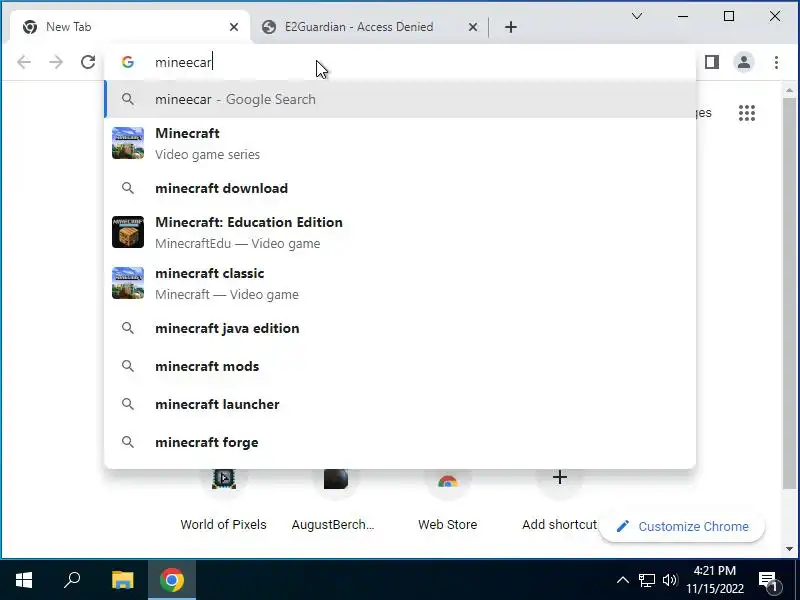
Task: Open the Google apps grid
Action: click(x=746, y=113)
